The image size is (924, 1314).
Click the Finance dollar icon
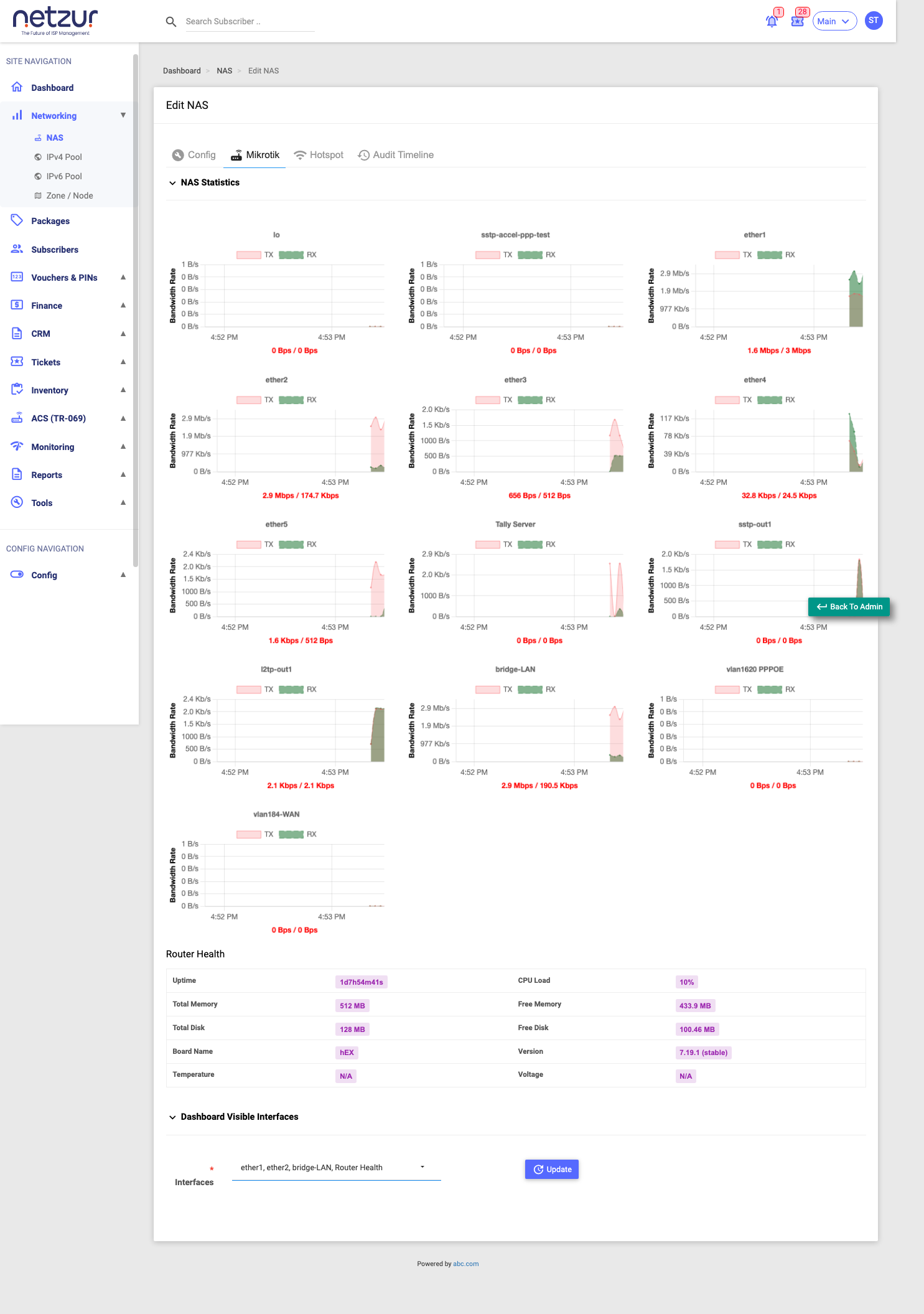tap(17, 305)
